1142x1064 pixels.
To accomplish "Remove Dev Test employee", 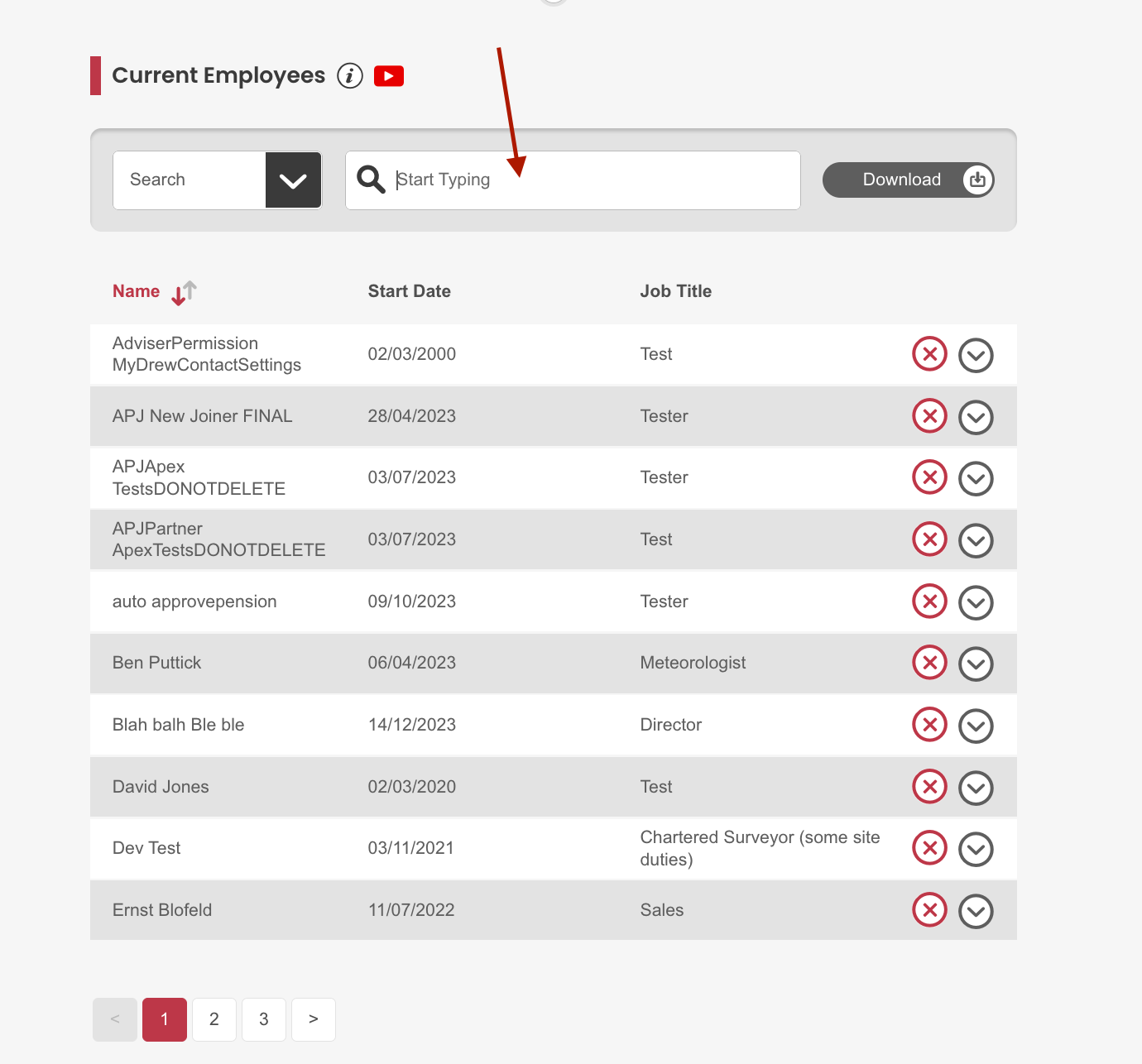I will click(929, 848).
